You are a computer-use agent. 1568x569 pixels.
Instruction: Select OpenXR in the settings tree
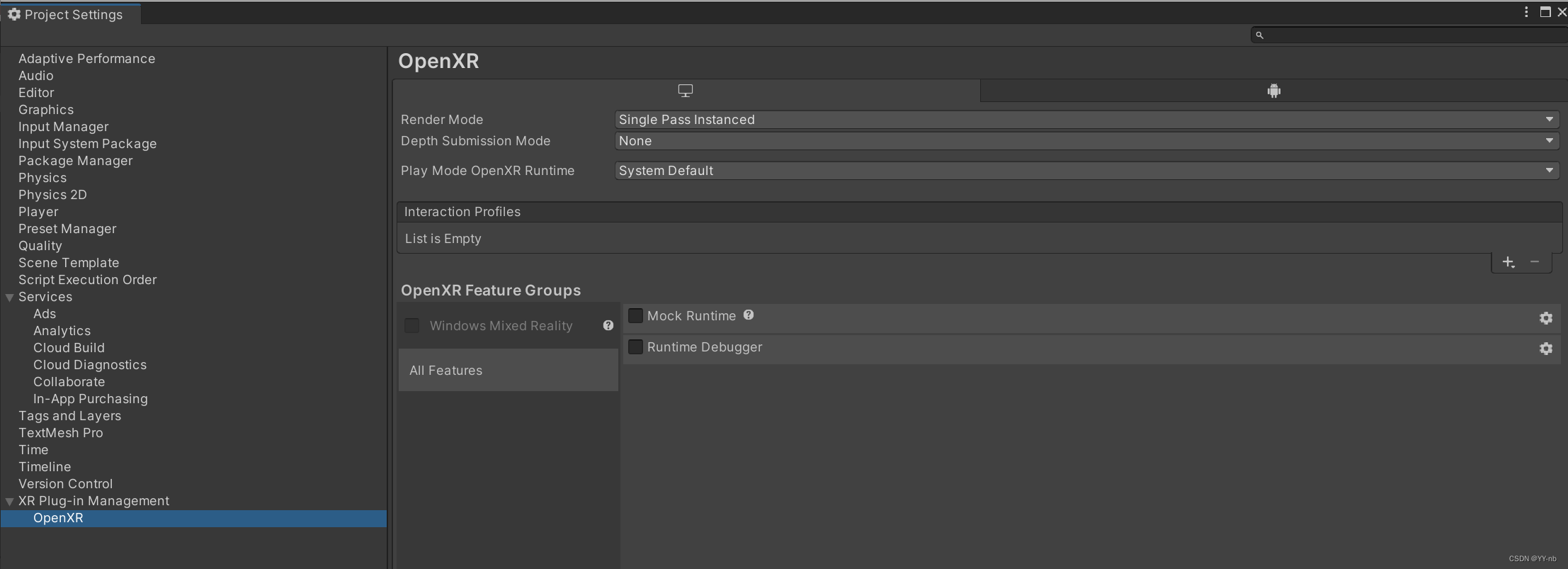(x=193, y=518)
